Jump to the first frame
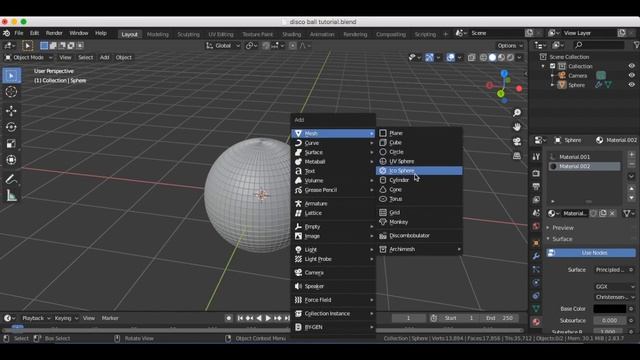Screen dimensions: 640x360 240,318
